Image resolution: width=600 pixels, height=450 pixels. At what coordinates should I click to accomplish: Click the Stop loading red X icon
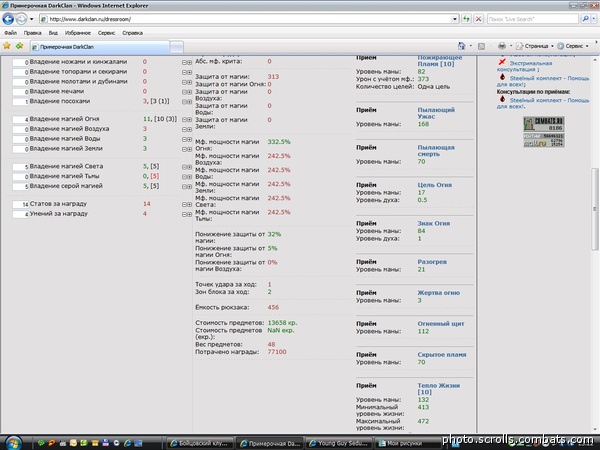click(x=478, y=19)
